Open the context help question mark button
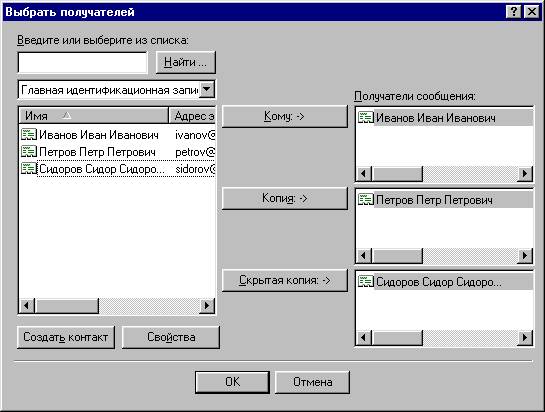Viewport: 545px width, 412px height. tap(513, 12)
